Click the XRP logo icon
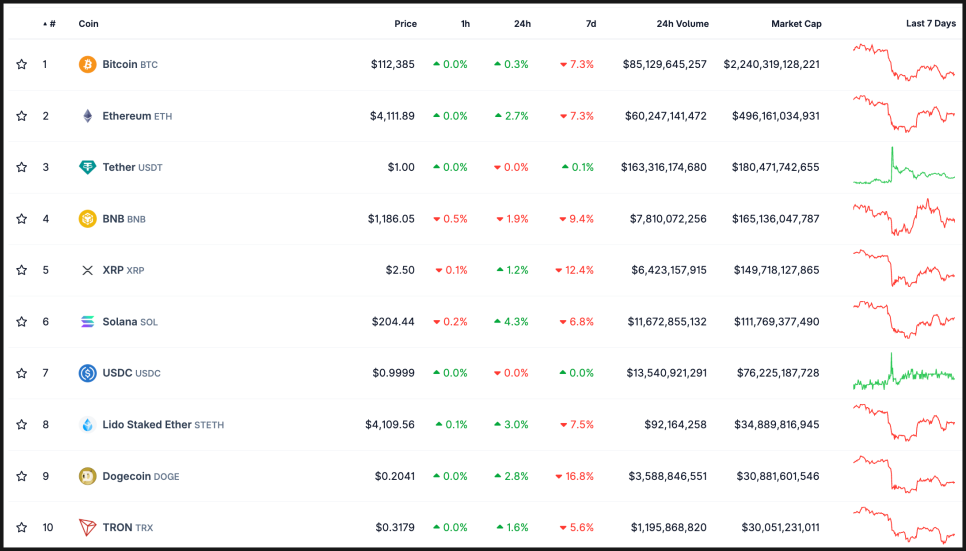 pos(88,270)
